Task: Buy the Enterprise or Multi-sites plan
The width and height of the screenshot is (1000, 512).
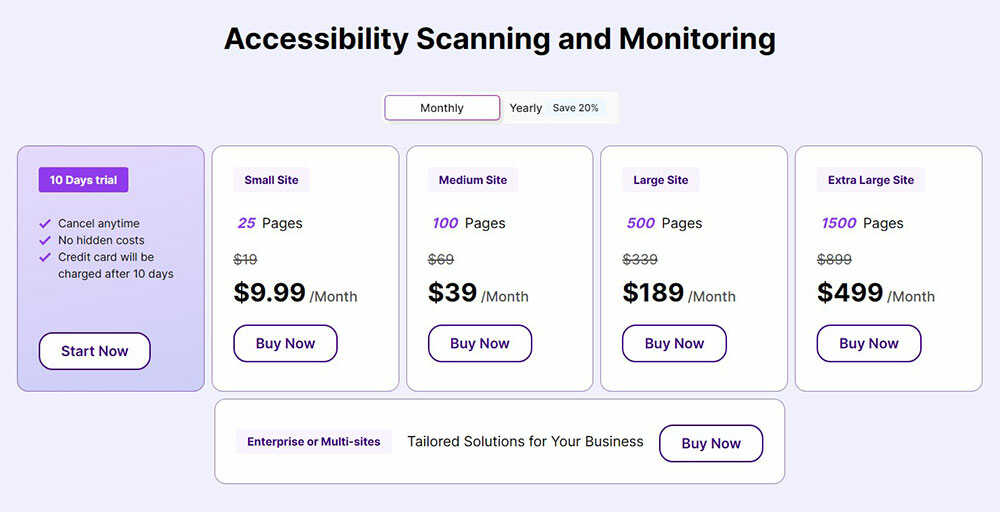Action: [x=711, y=443]
